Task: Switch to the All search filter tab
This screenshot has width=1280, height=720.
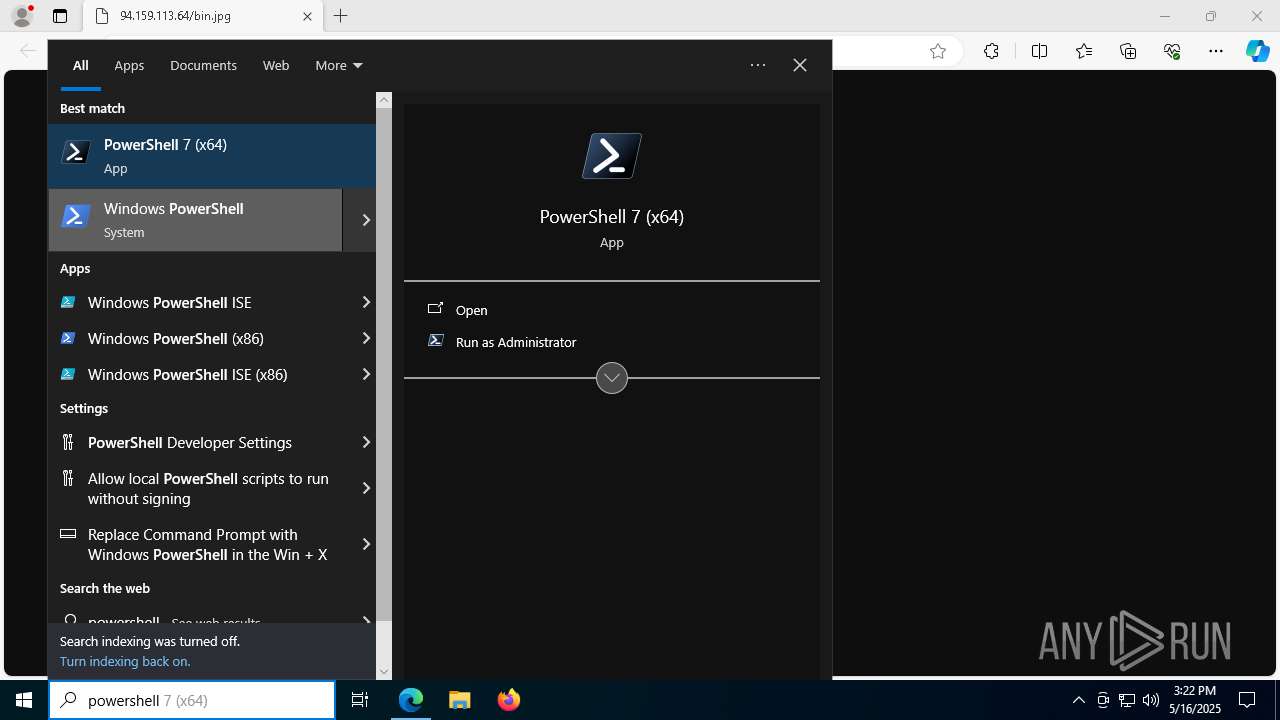Action: (81, 65)
